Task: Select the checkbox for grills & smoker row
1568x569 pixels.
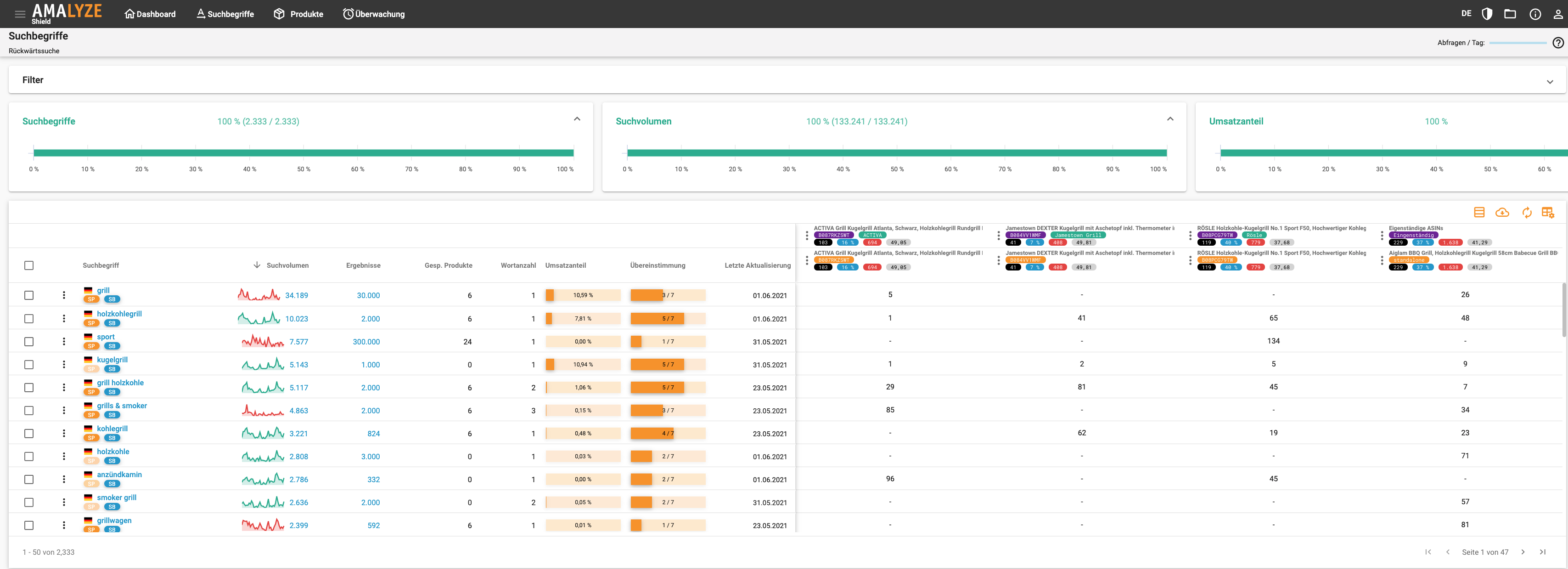Action: 29,411
